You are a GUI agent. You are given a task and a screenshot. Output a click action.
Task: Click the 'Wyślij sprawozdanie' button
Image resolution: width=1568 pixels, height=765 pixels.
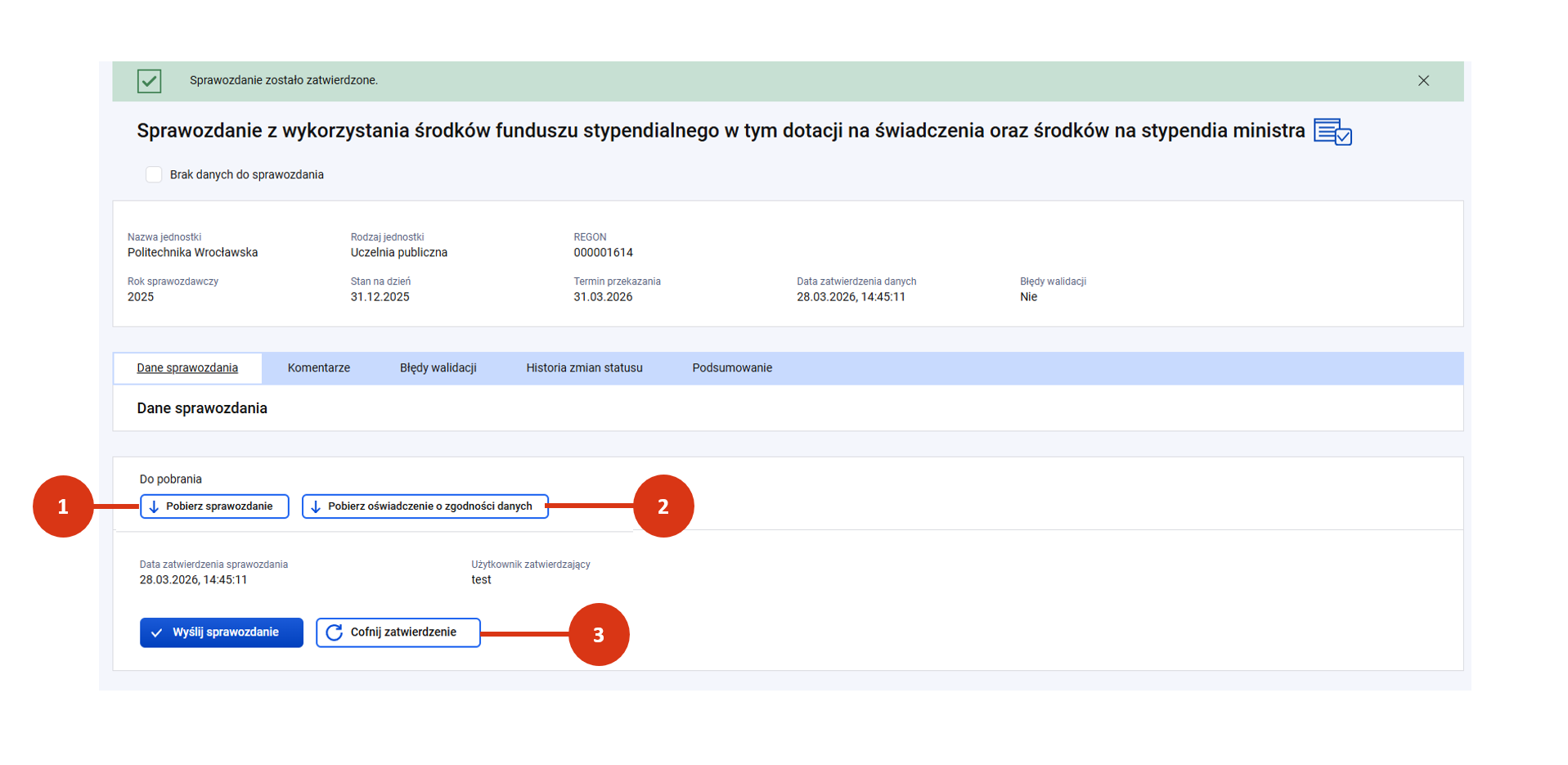(221, 632)
